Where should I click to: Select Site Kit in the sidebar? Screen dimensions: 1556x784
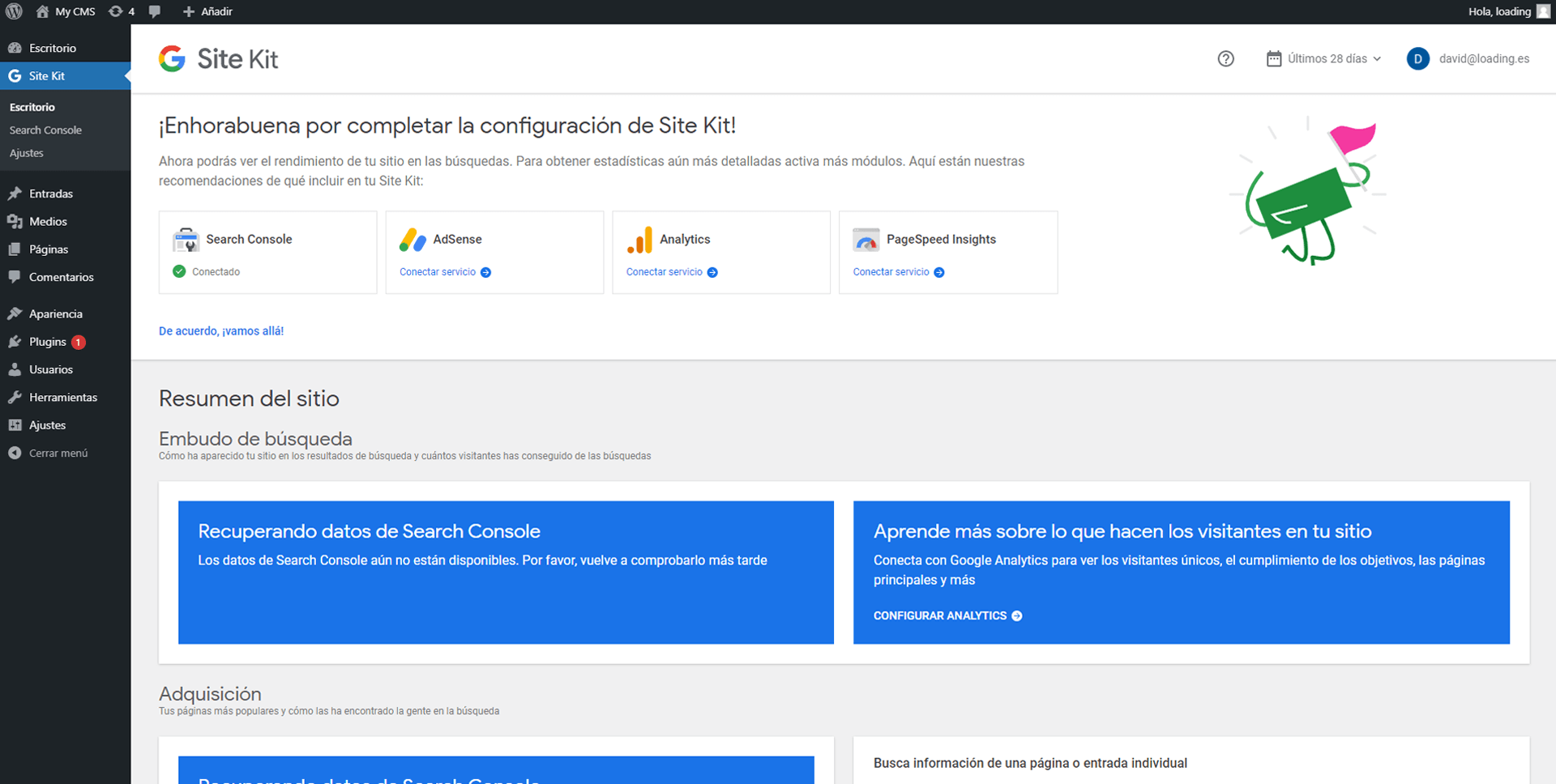(x=65, y=75)
